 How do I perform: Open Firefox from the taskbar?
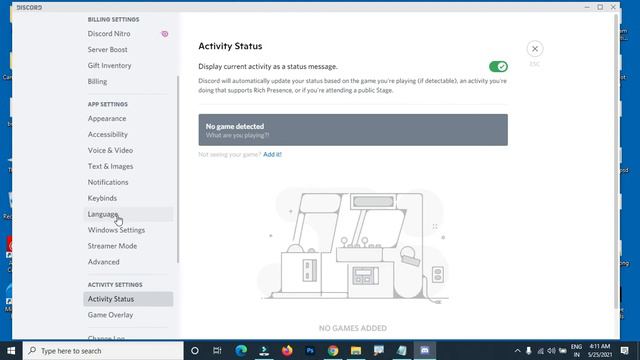287,351
